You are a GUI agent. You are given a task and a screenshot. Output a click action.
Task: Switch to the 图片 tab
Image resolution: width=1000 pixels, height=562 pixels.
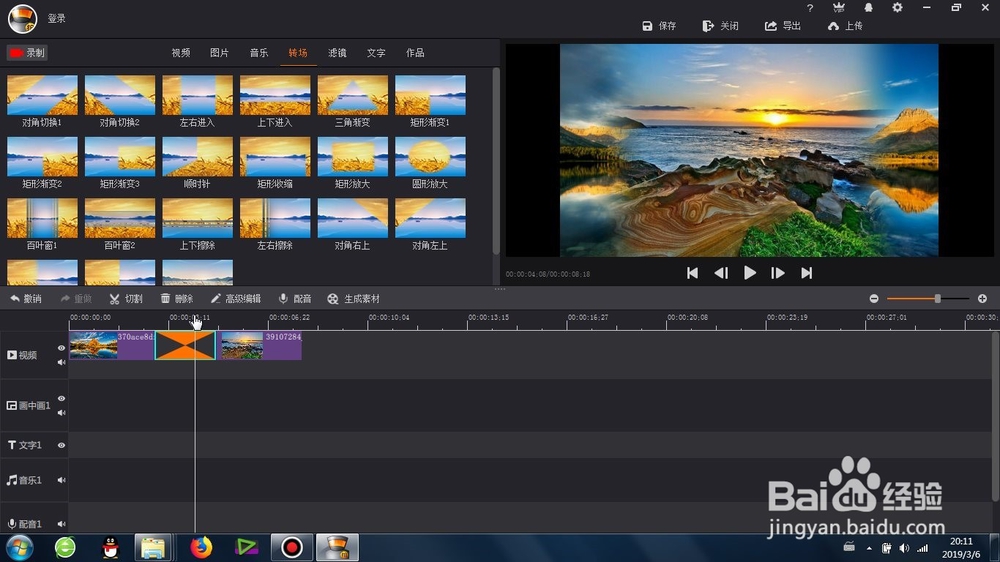[x=219, y=53]
